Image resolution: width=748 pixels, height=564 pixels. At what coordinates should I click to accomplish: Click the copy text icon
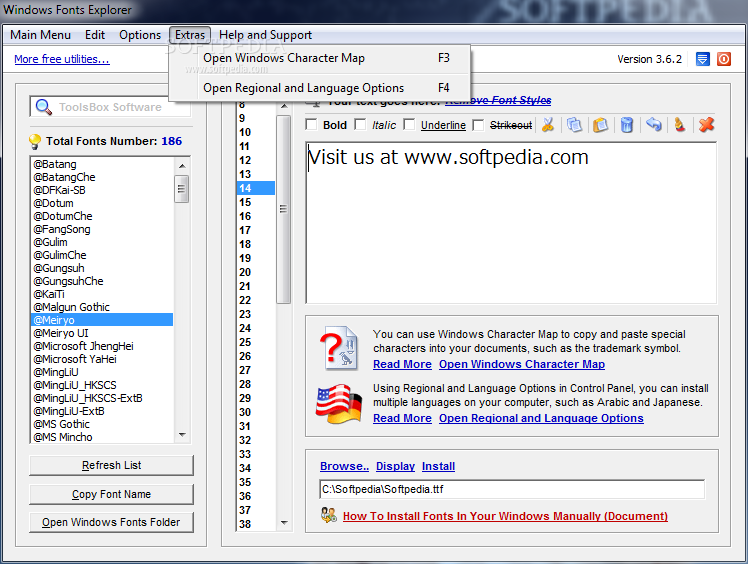(574, 125)
